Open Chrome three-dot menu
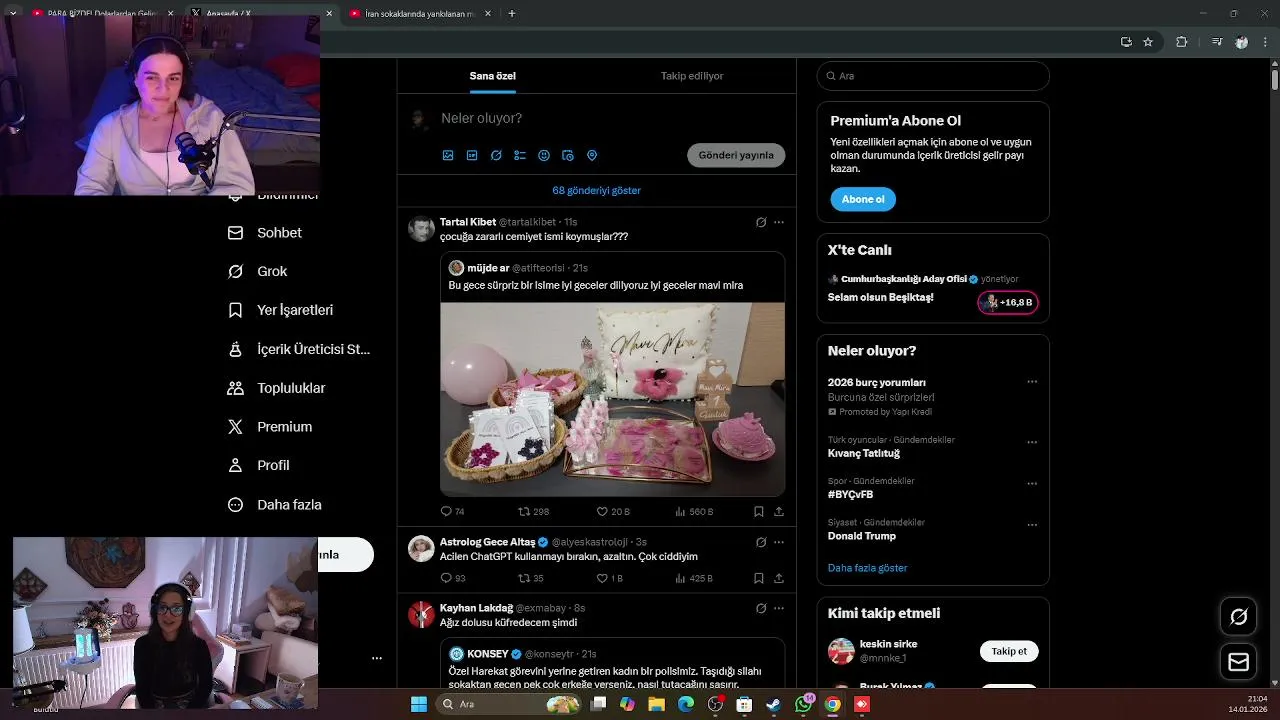The image size is (1280, 720). 1266,42
